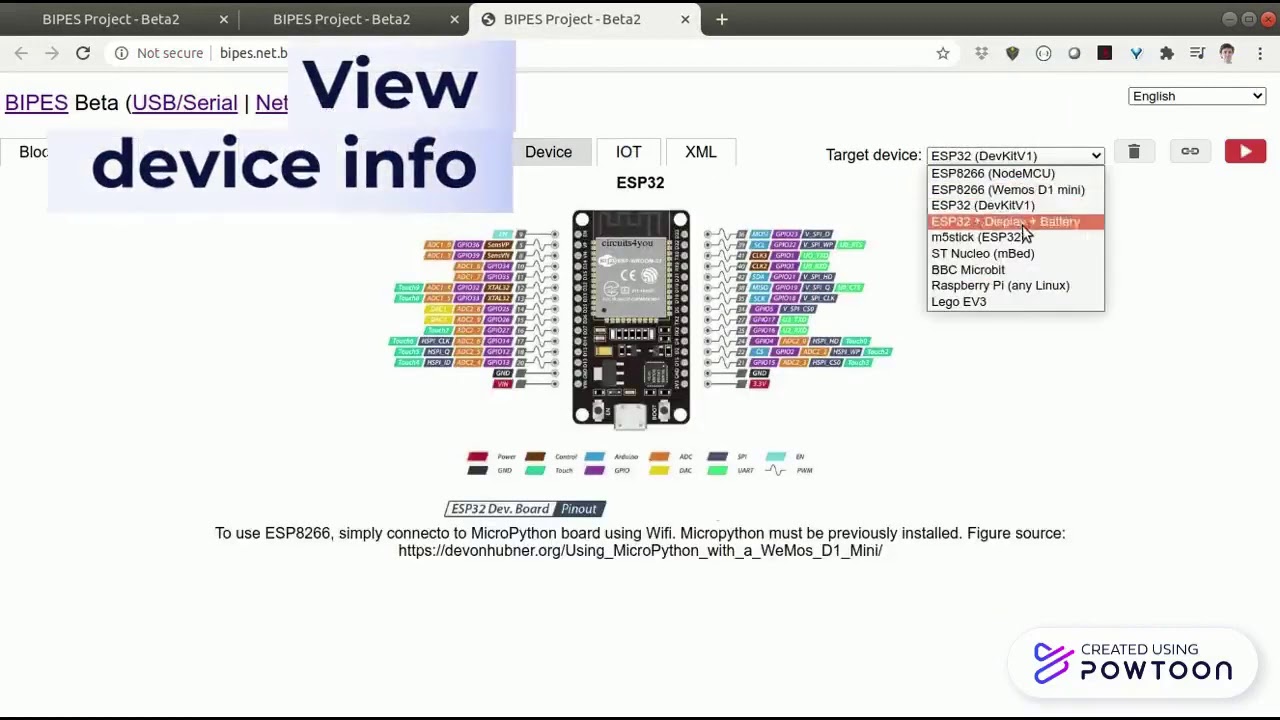Select Raspberry Pi (any Linux) option
Screen dimensions: 1280x720
(1015, 285)
